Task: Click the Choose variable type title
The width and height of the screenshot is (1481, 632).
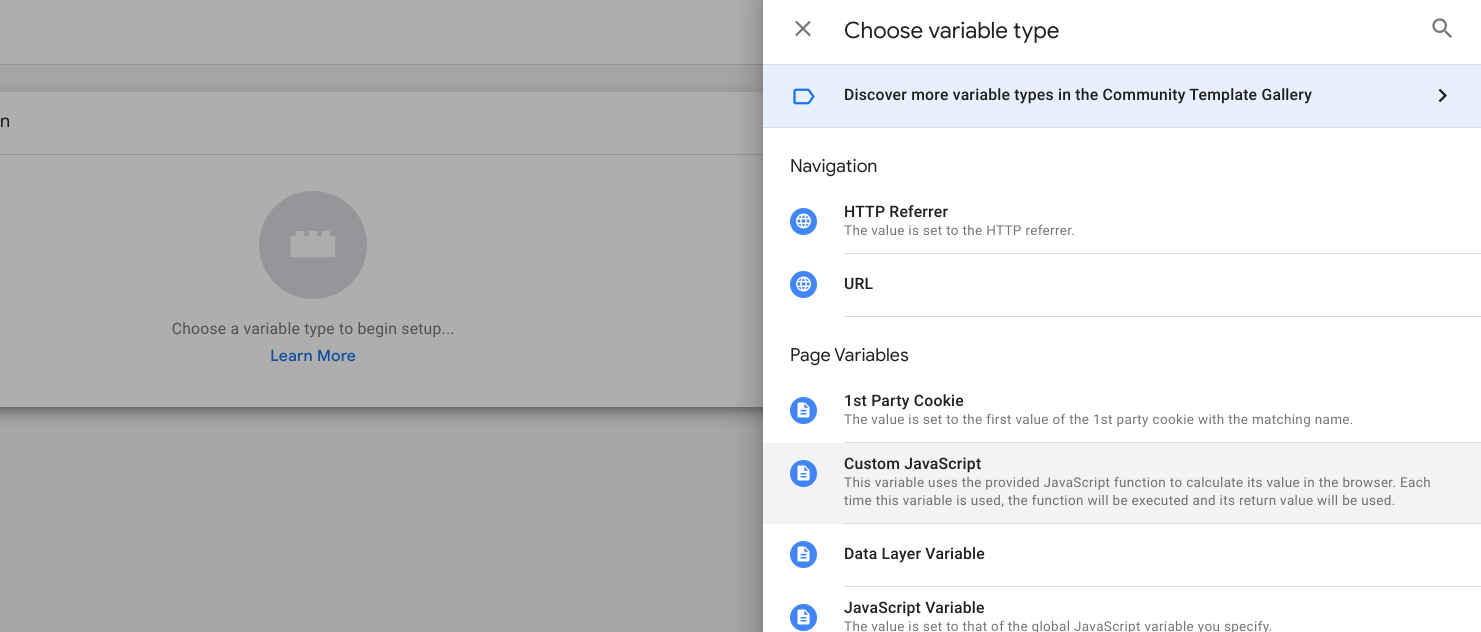Action: [951, 31]
